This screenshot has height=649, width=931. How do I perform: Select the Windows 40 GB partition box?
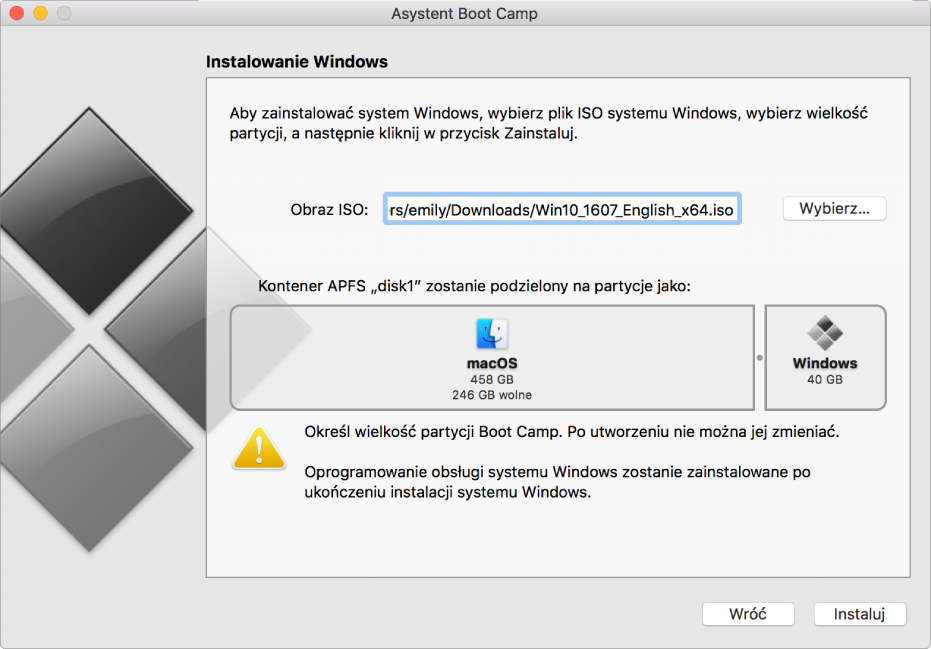pos(825,358)
